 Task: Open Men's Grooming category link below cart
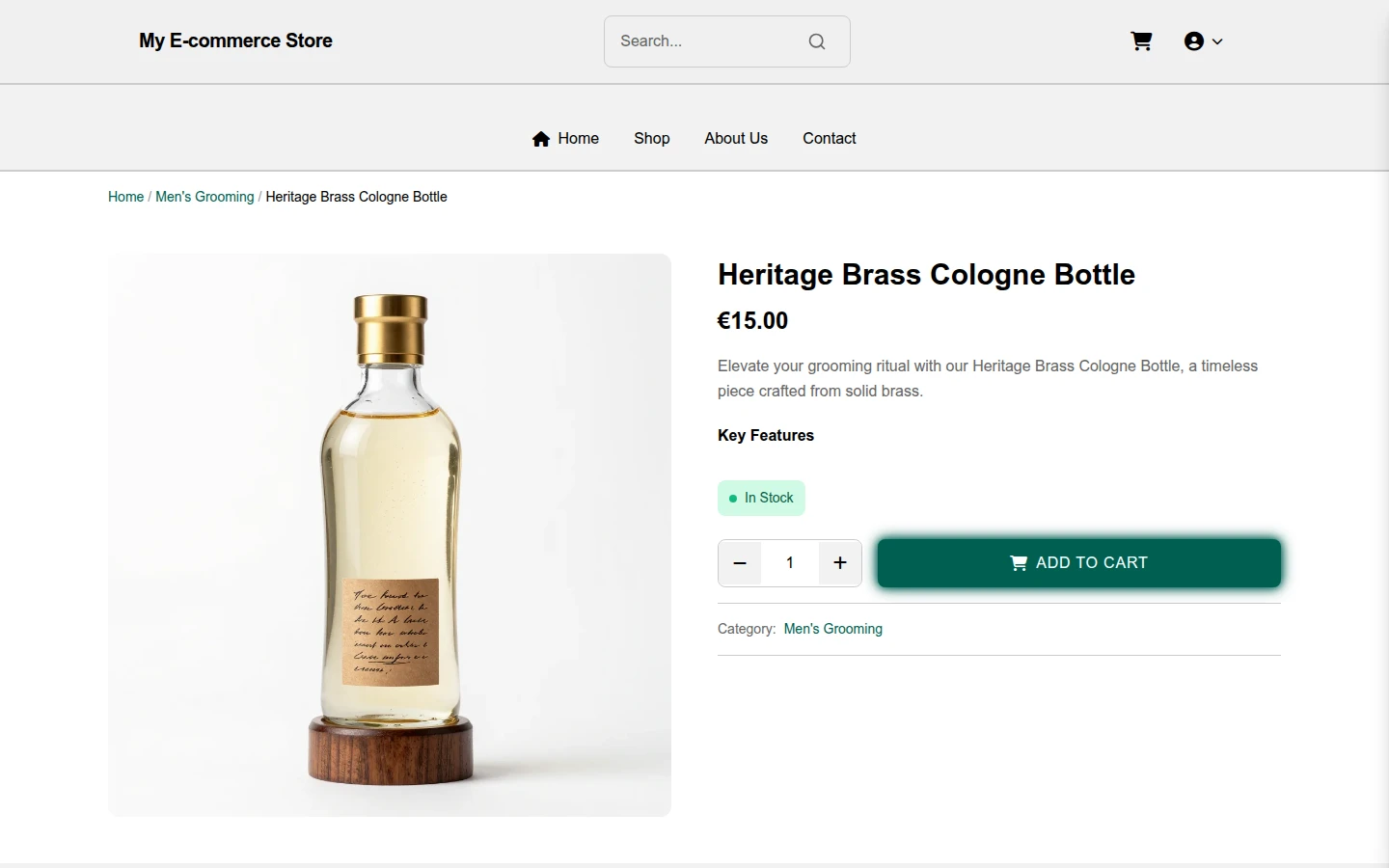(833, 629)
